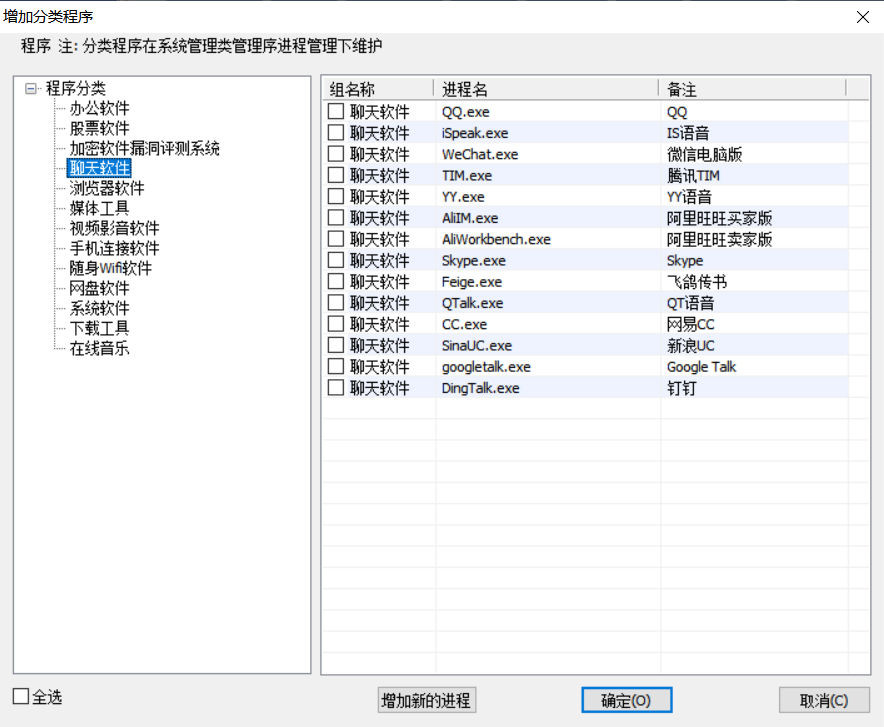Close the 增加分类程序 dialog window
The height and width of the screenshot is (727, 884).
(864, 16)
